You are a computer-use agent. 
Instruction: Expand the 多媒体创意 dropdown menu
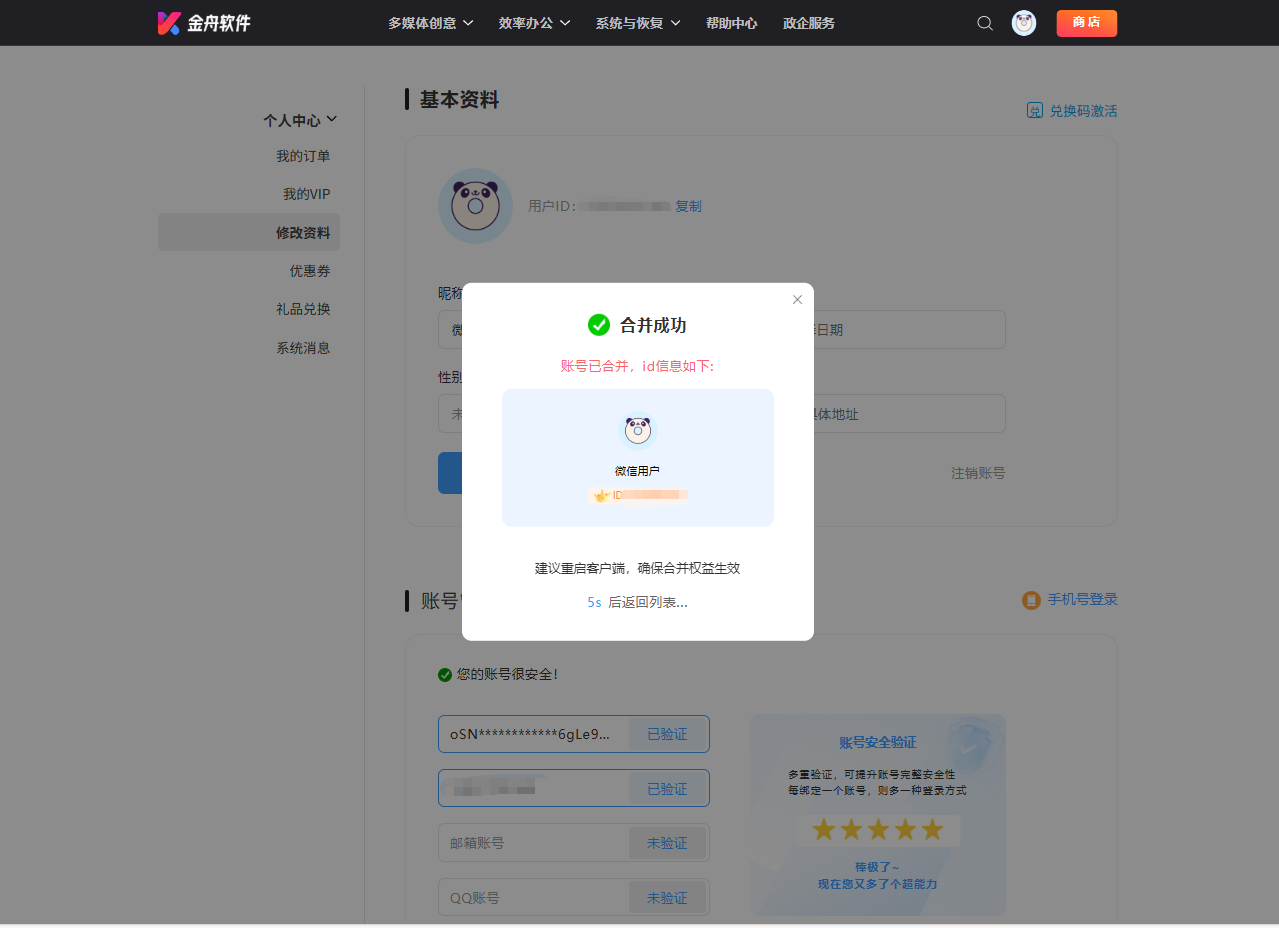pyautogui.click(x=430, y=23)
